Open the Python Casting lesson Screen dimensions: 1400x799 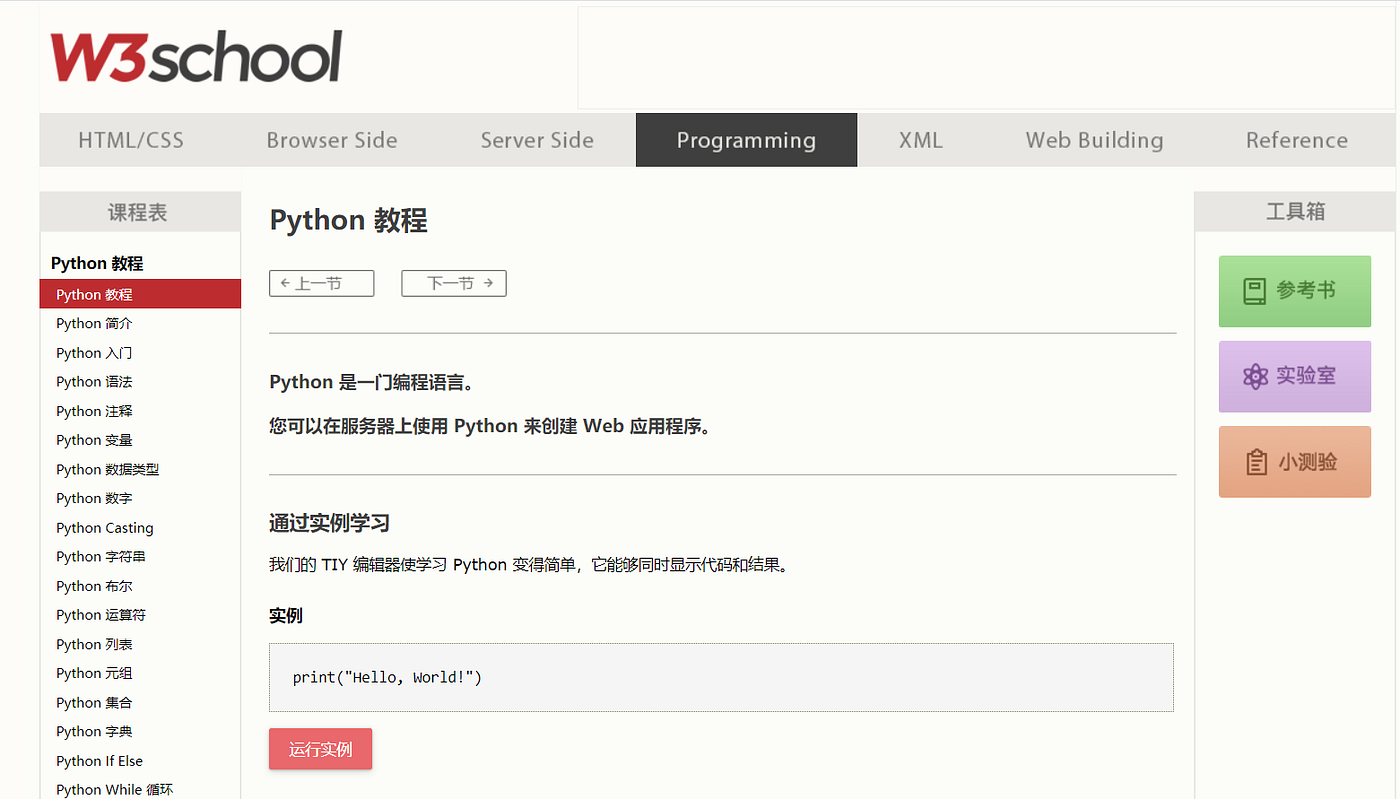(x=104, y=527)
